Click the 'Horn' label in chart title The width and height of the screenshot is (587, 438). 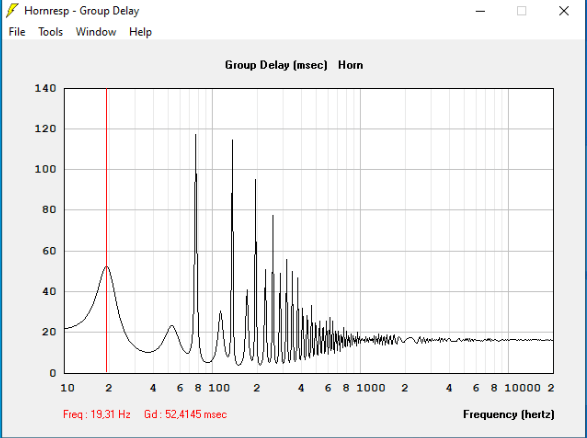pyautogui.click(x=350, y=65)
